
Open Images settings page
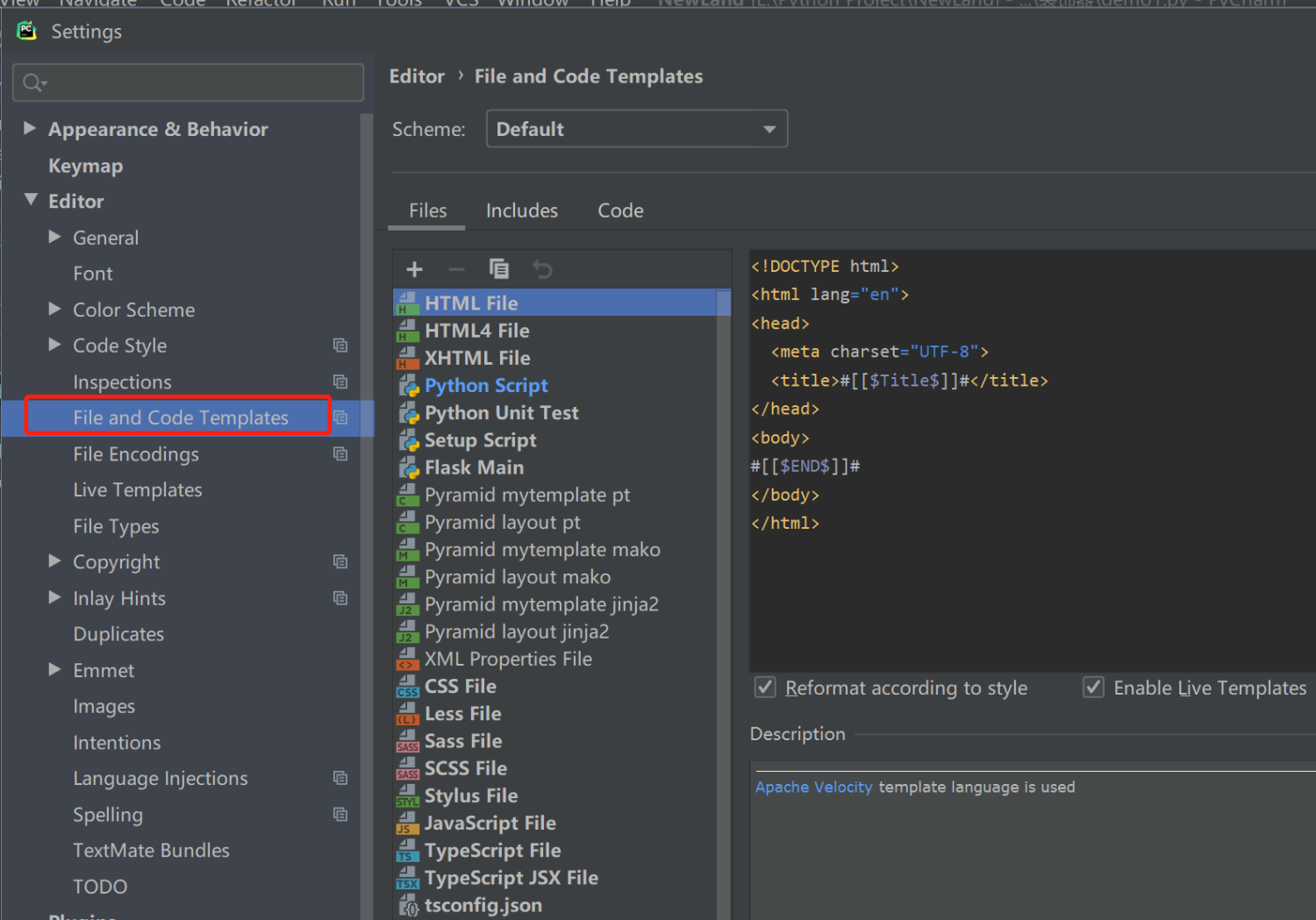point(104,706)
